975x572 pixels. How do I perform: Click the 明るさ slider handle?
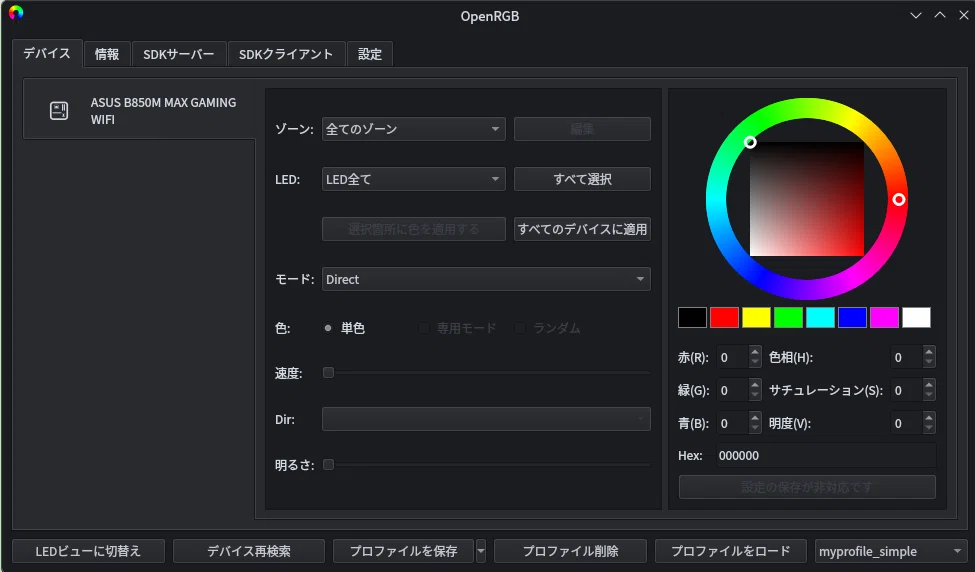328,464
